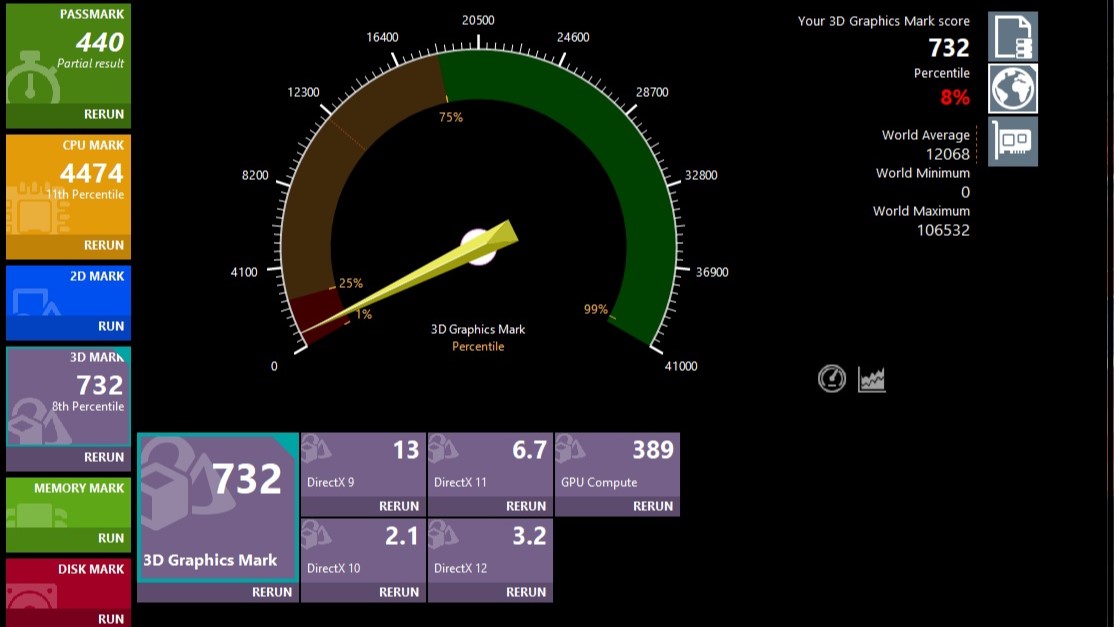Select the CPU Mark 4474 score
Image resolution: width=1114 pixels, height=627 pixels.
pyautogui.click(x=92, y=173)
